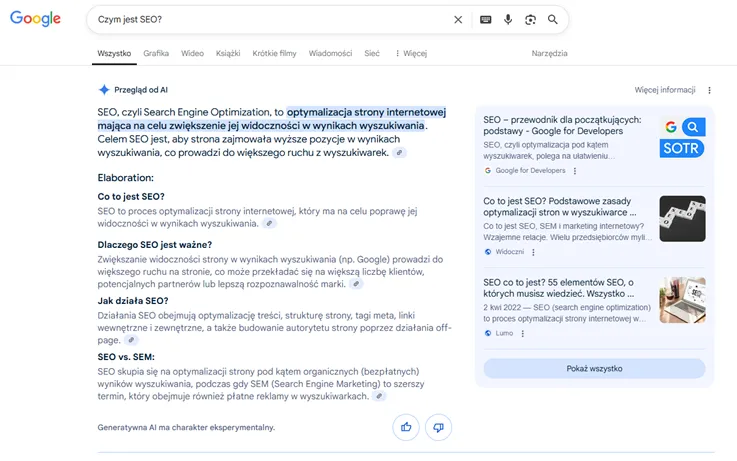Click the AI overview sparkle icon

coord(104,90)
